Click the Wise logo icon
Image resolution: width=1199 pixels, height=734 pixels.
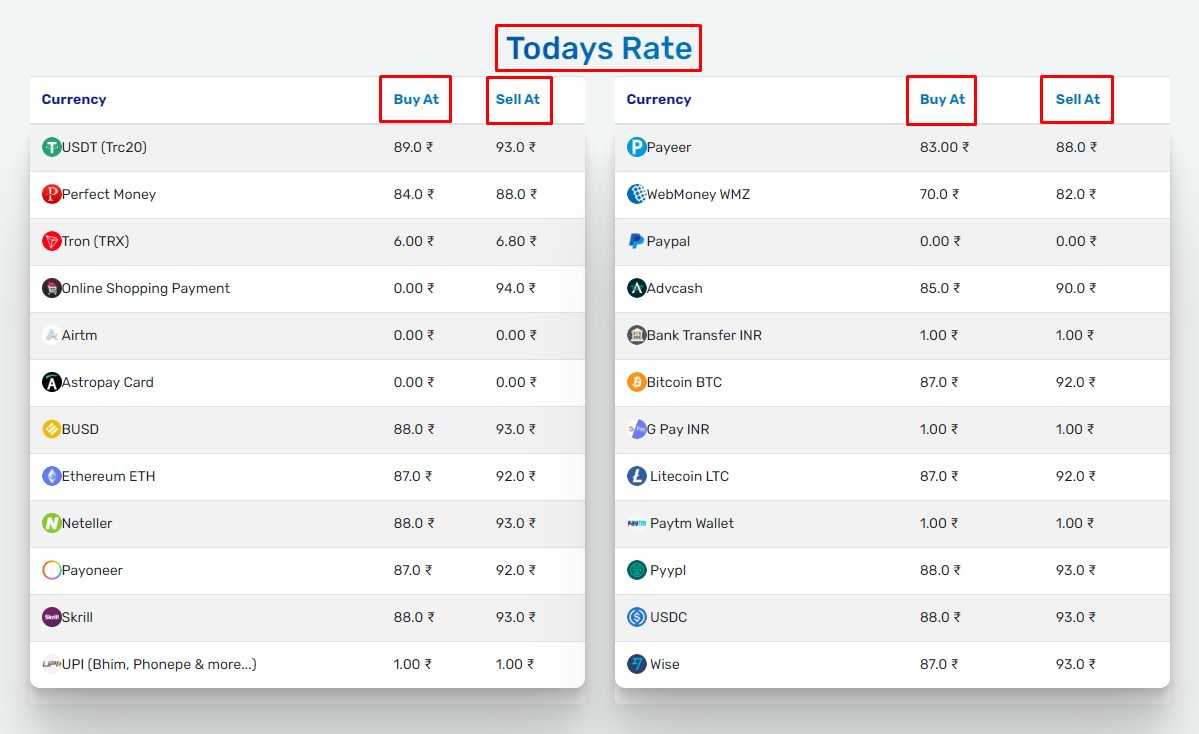pos(636,664)
